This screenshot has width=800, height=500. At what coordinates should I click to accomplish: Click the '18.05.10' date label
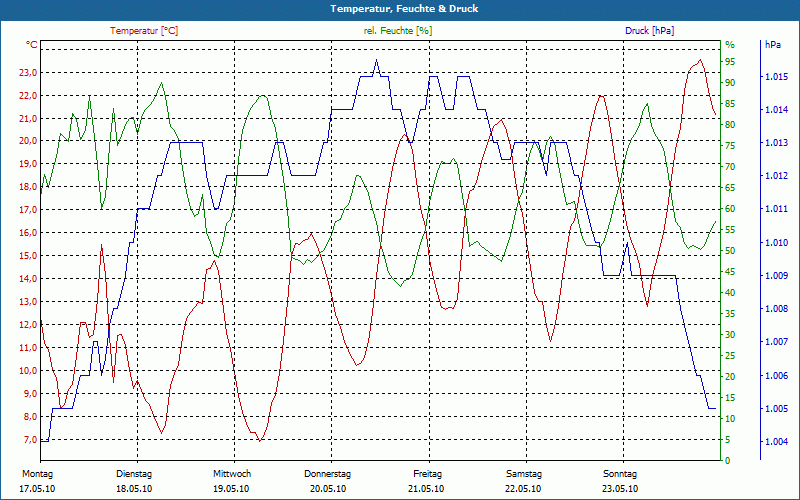[134, 489]
